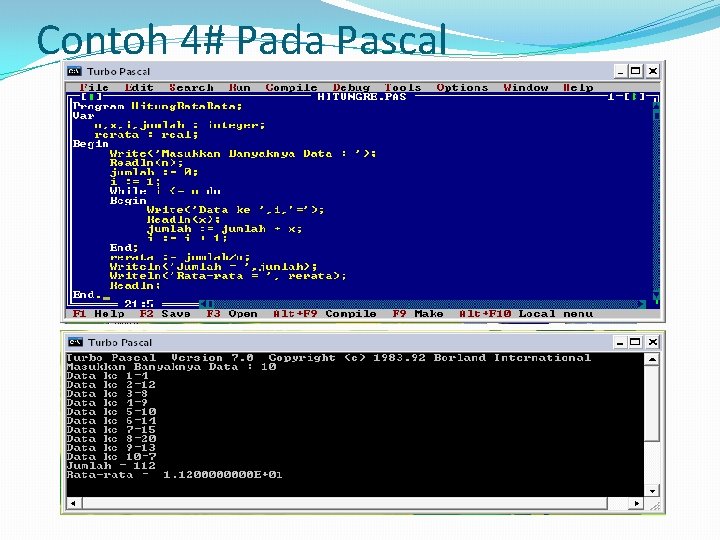
Task: Click the 'Masukkan Banyaknya Data' Write statement
Action: point(243,153)
